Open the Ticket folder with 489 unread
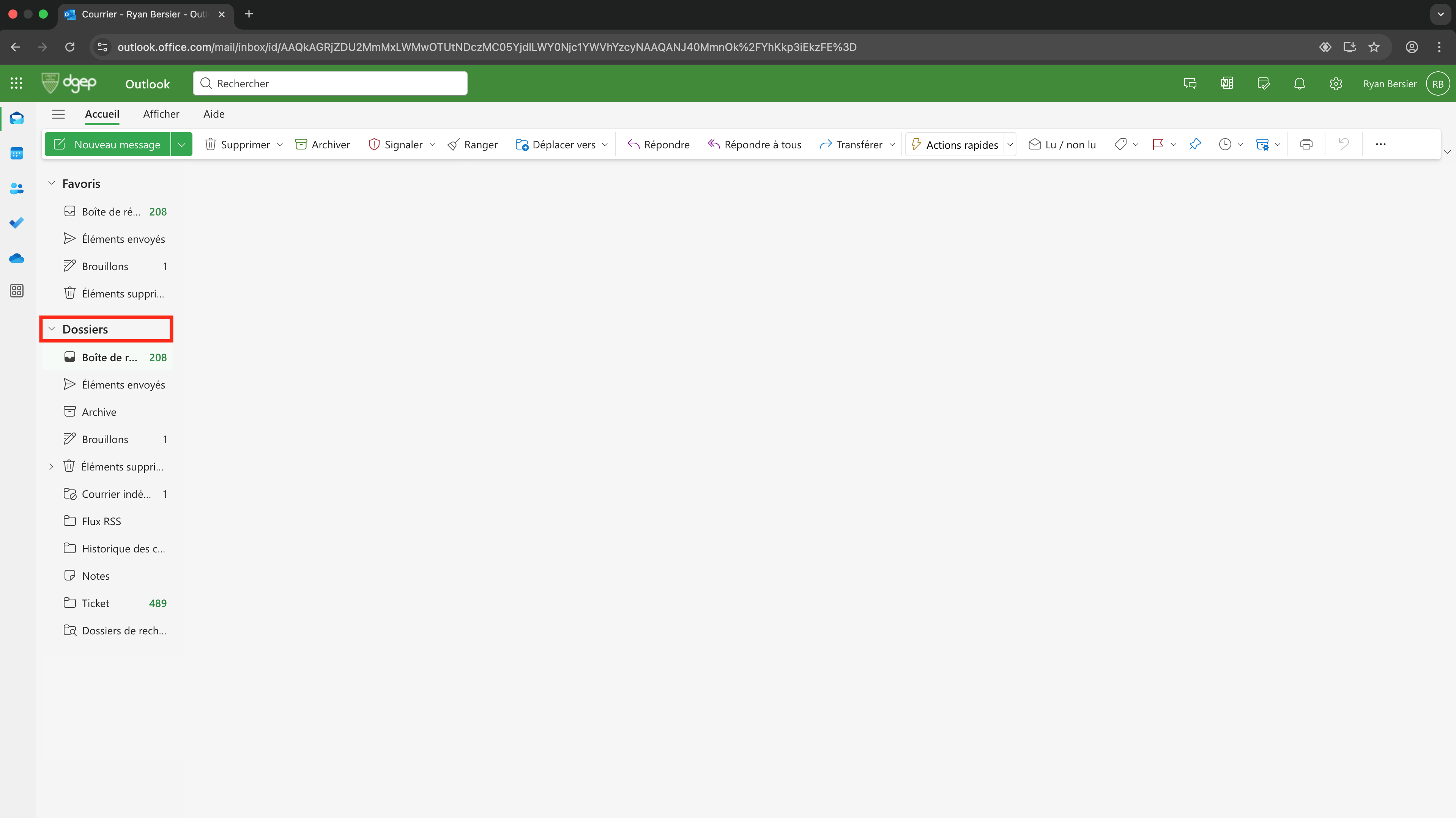1456x818 pixels. (x=107, y=603)
